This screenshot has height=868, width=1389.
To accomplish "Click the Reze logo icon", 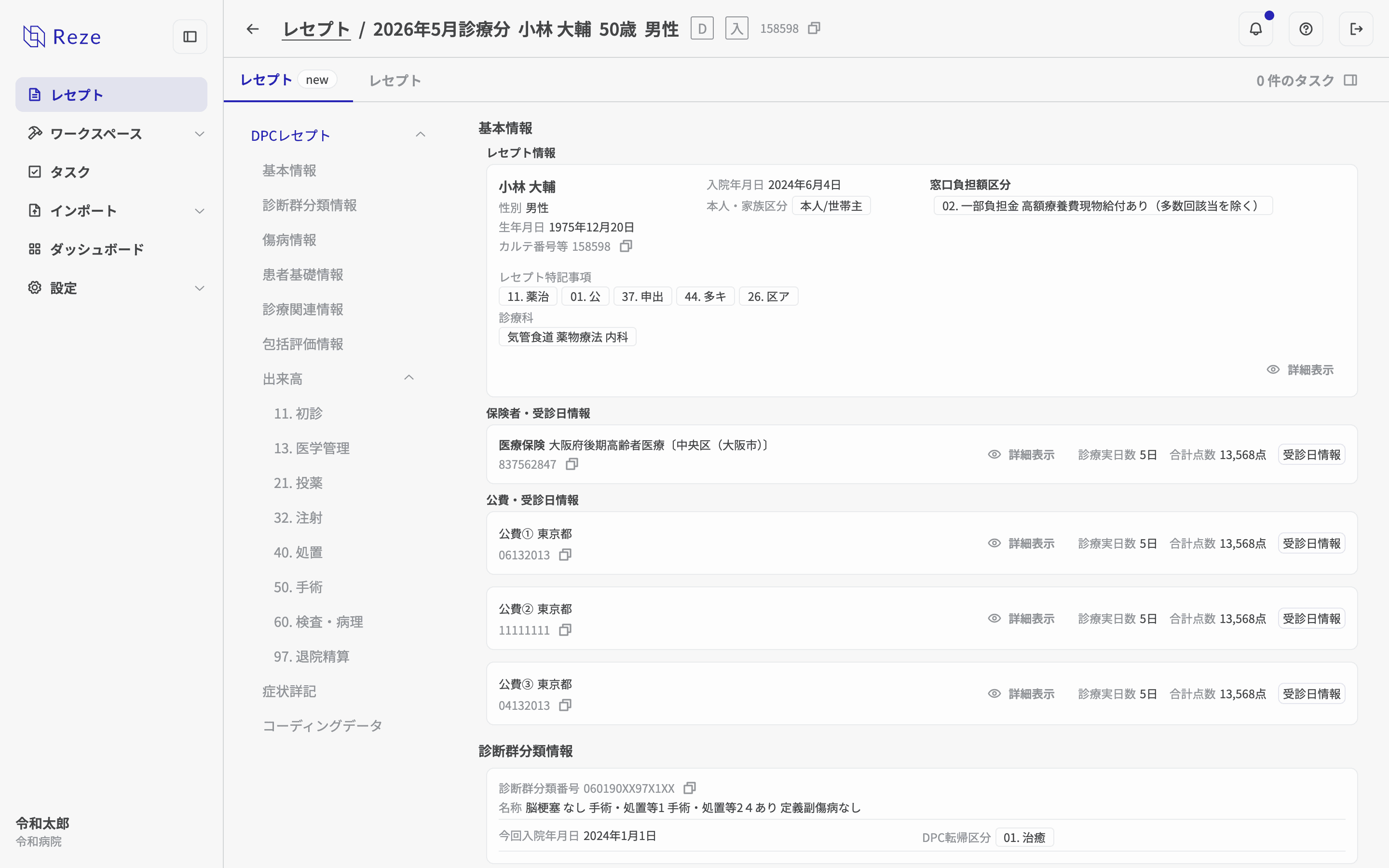I will click(x=34, y=36).
